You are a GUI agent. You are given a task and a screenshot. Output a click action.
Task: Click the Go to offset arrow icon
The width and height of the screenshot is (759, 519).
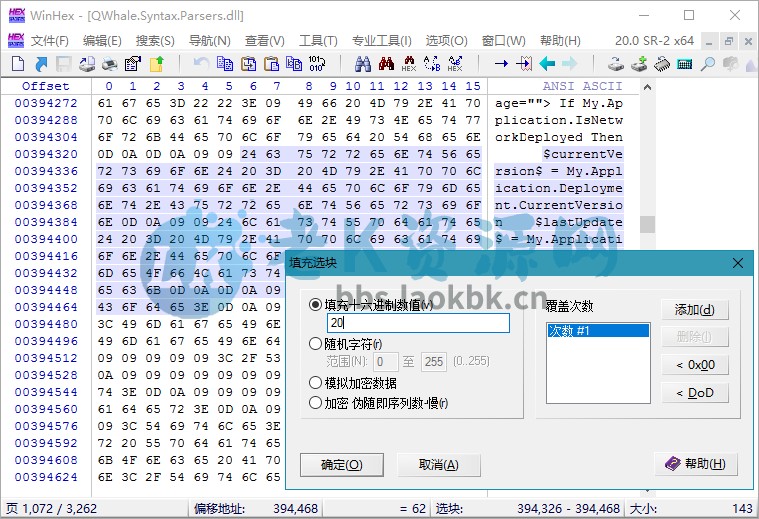pos(501,63)
